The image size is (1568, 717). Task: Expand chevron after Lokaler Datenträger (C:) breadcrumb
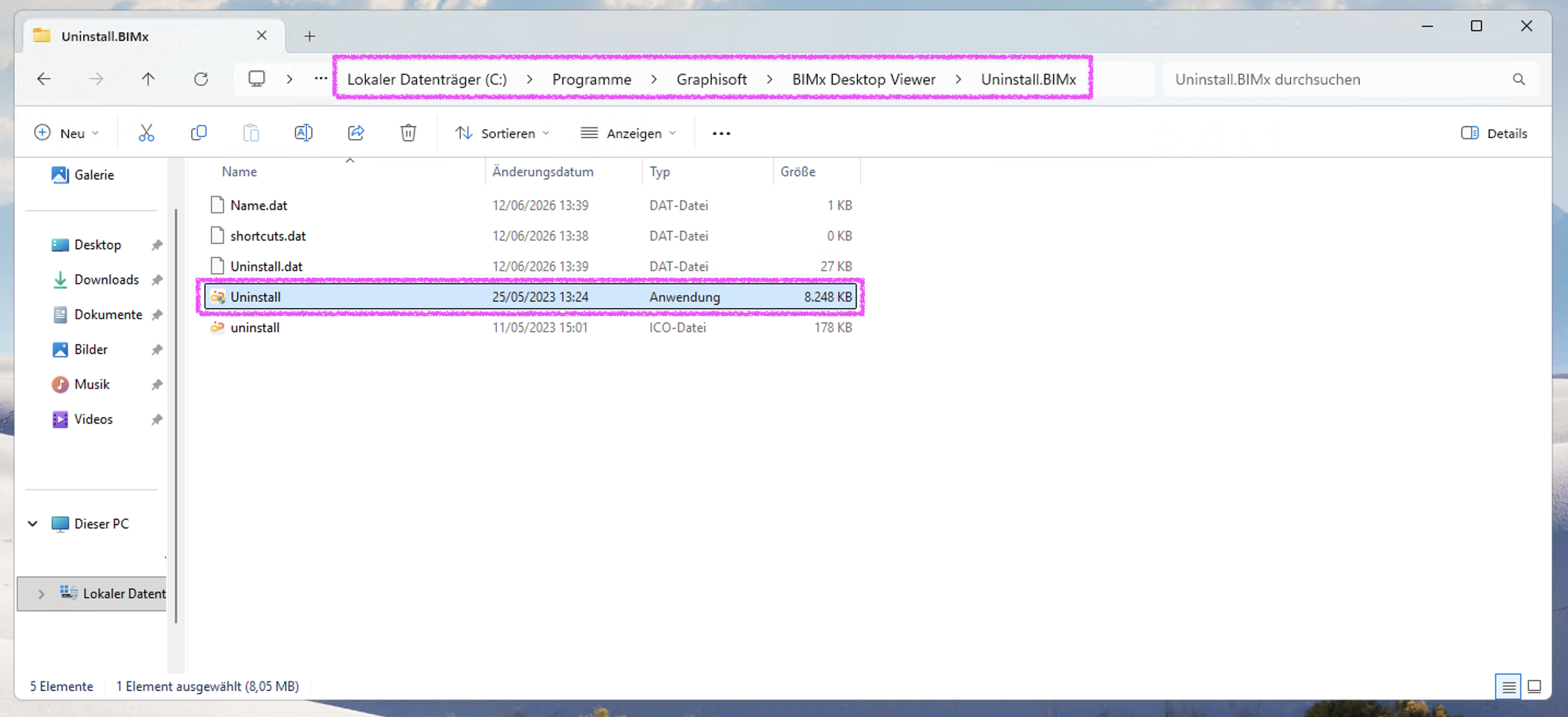point(529,79)
